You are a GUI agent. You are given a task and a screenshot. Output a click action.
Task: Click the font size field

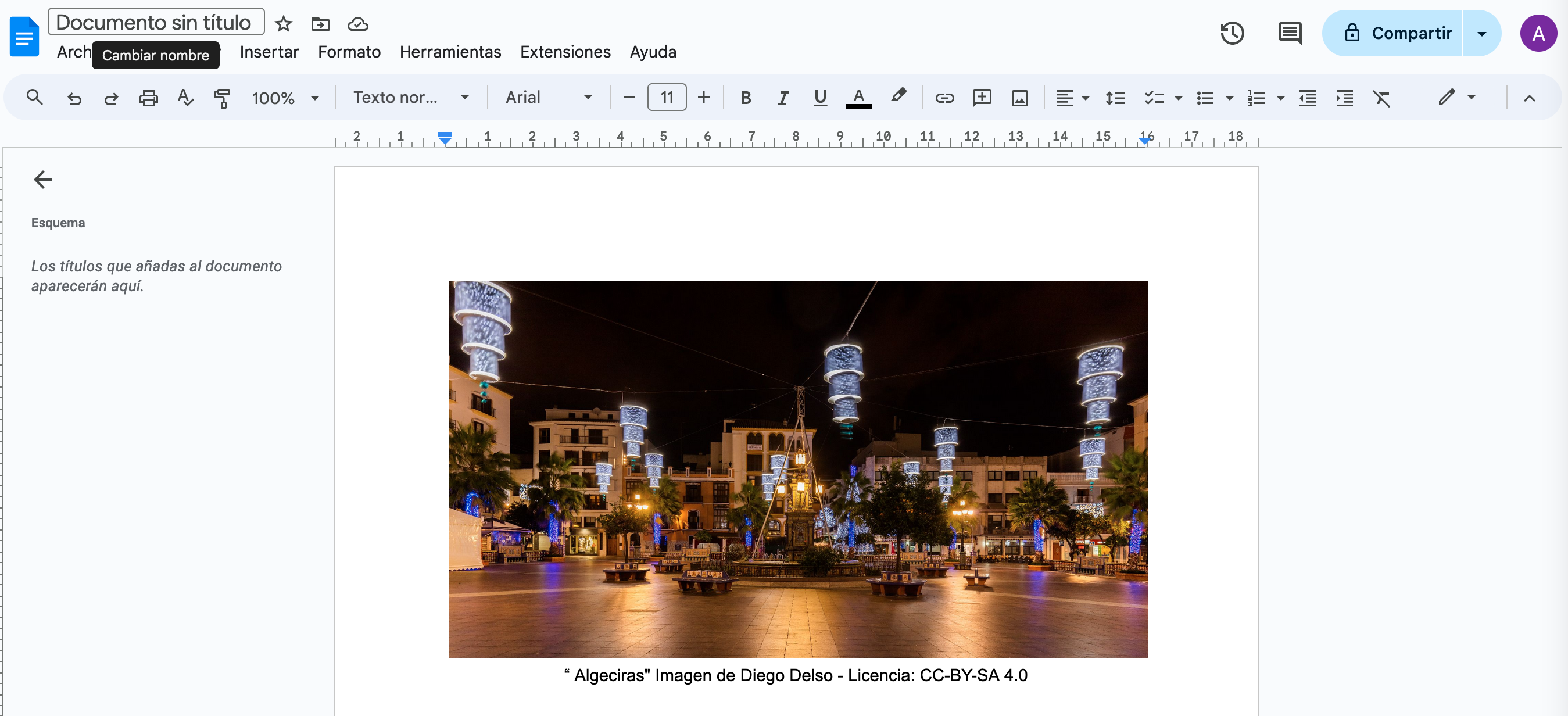coord(667,98)
